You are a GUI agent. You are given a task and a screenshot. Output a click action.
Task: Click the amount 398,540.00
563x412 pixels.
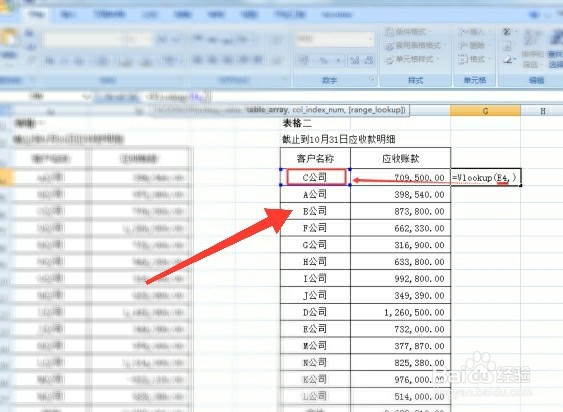(x=419, y=195)
